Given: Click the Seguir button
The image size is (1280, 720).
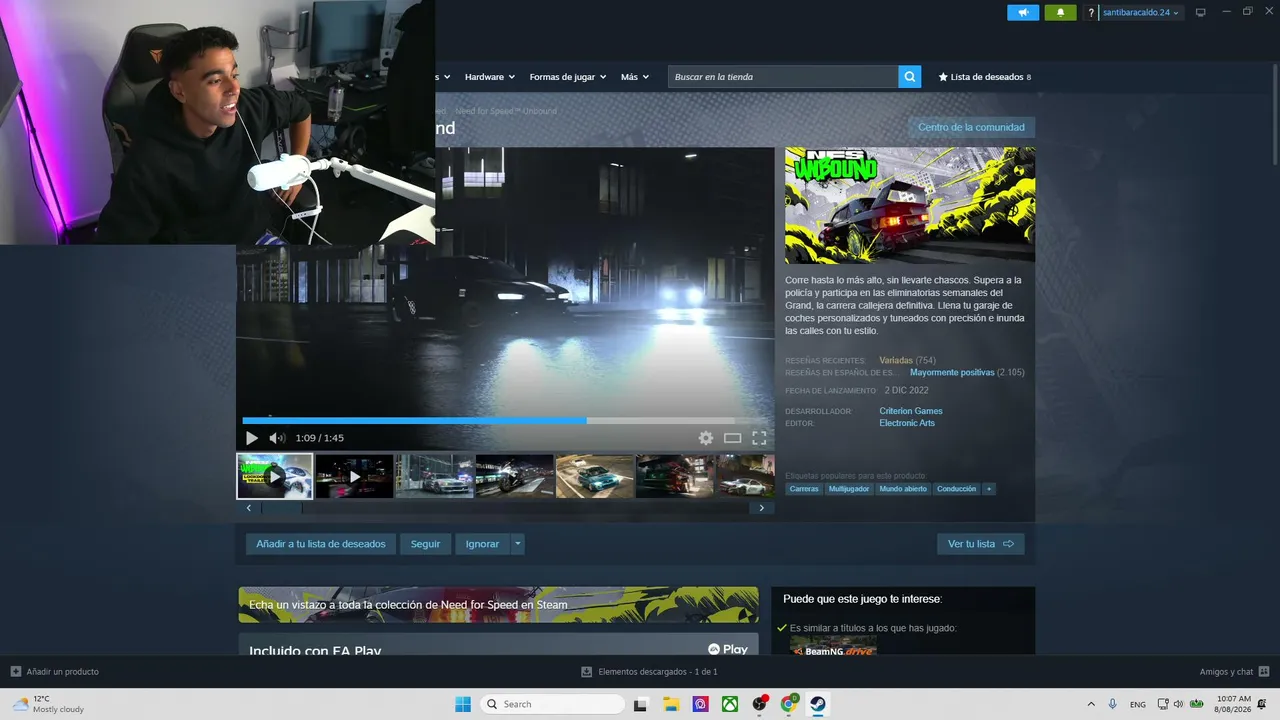Looking at the screenshot, I should pyautogui.click(x=425, y=544).
